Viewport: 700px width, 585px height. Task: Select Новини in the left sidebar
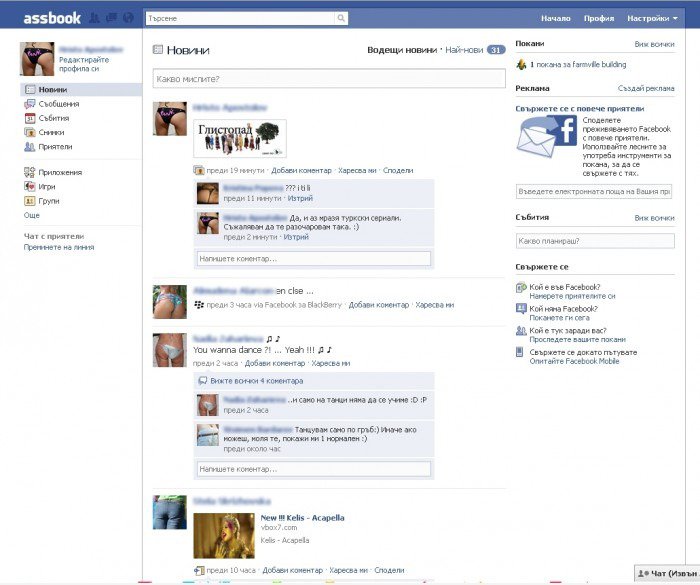[x=81, y=89]
